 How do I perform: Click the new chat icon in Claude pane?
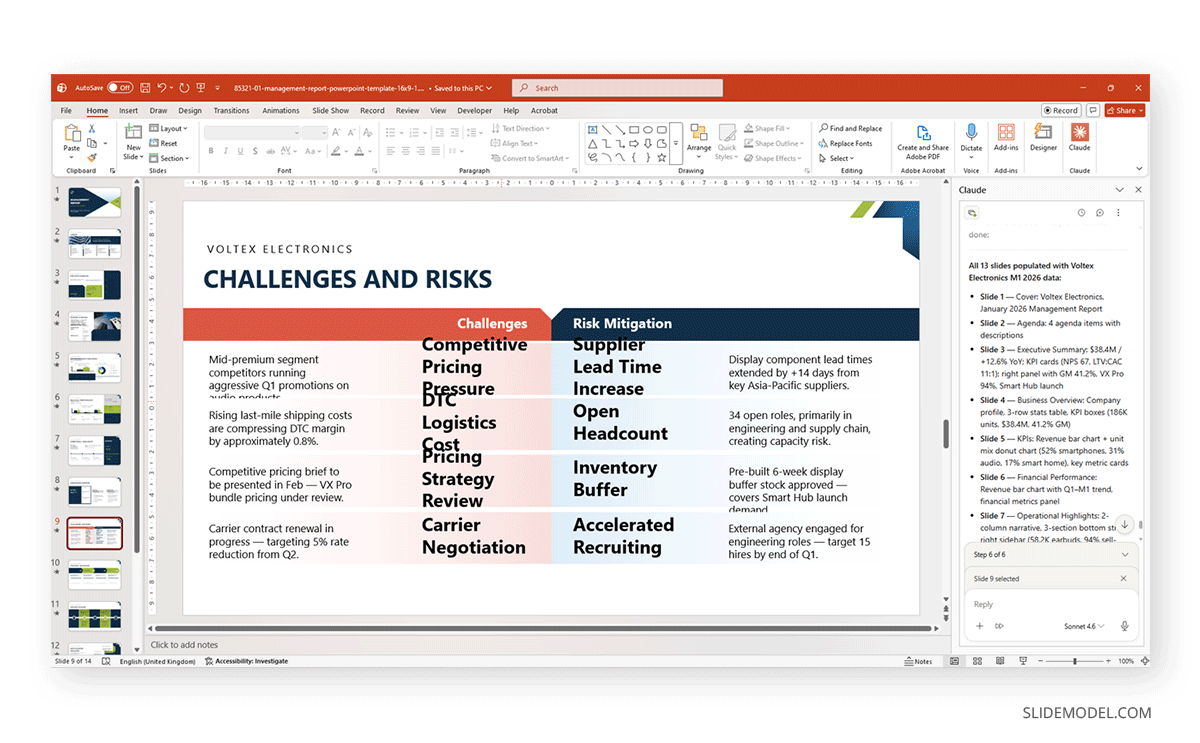1099,213
